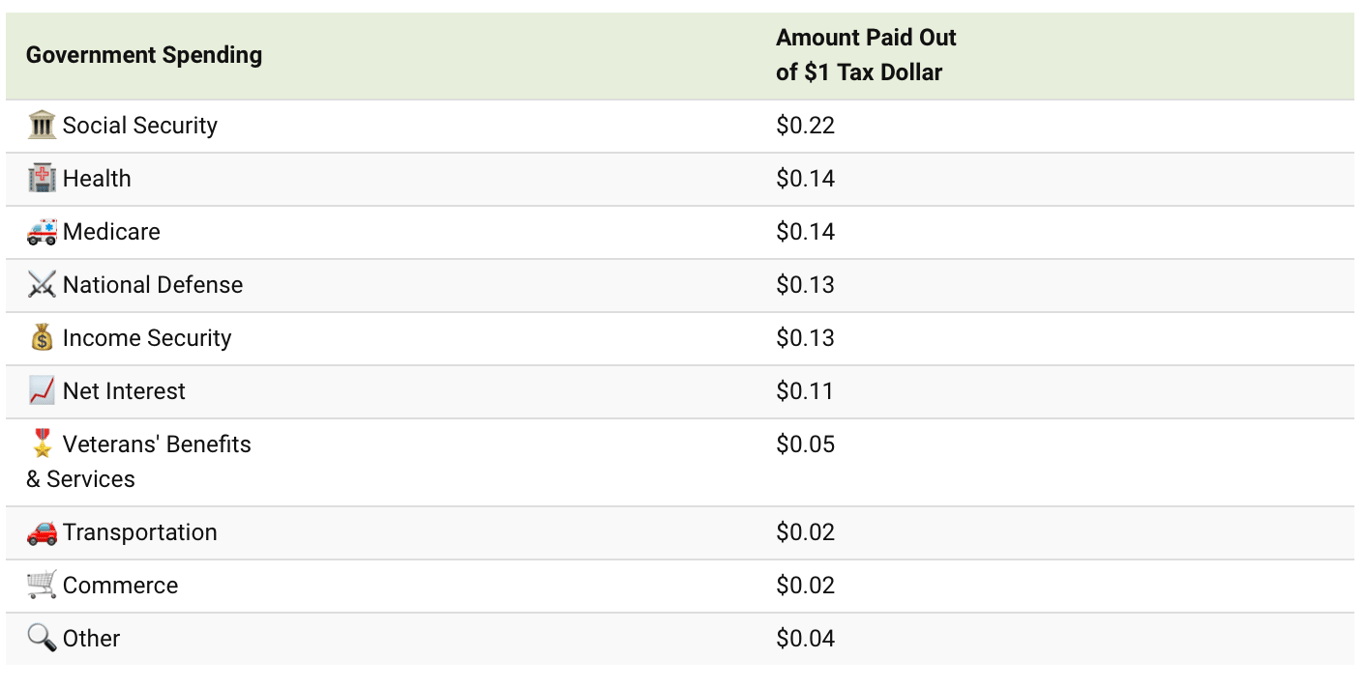The image size is (1366, 688).
Task: Click the Transportation $0.02 amount
Action: pyautogui.click(x=805, y=532)
